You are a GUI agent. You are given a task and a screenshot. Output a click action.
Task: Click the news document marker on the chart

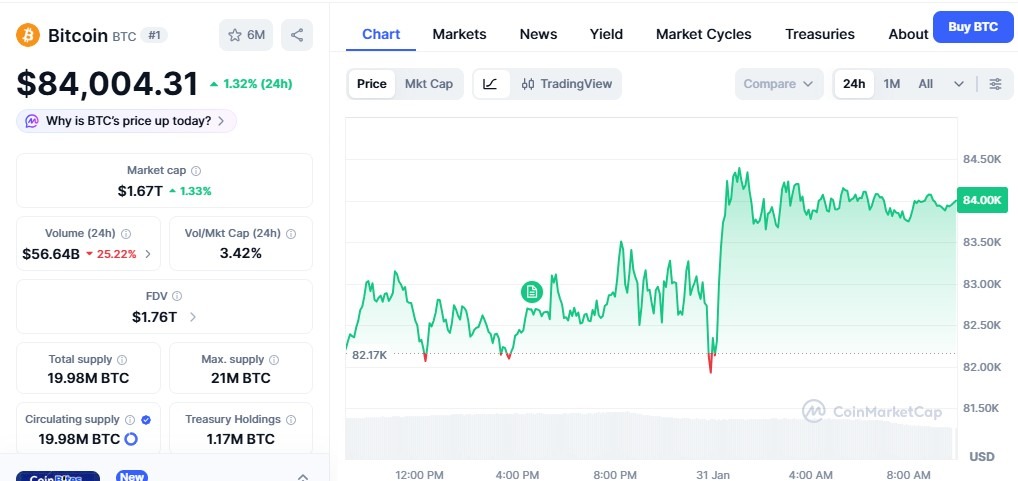click(x=532, y=292)
